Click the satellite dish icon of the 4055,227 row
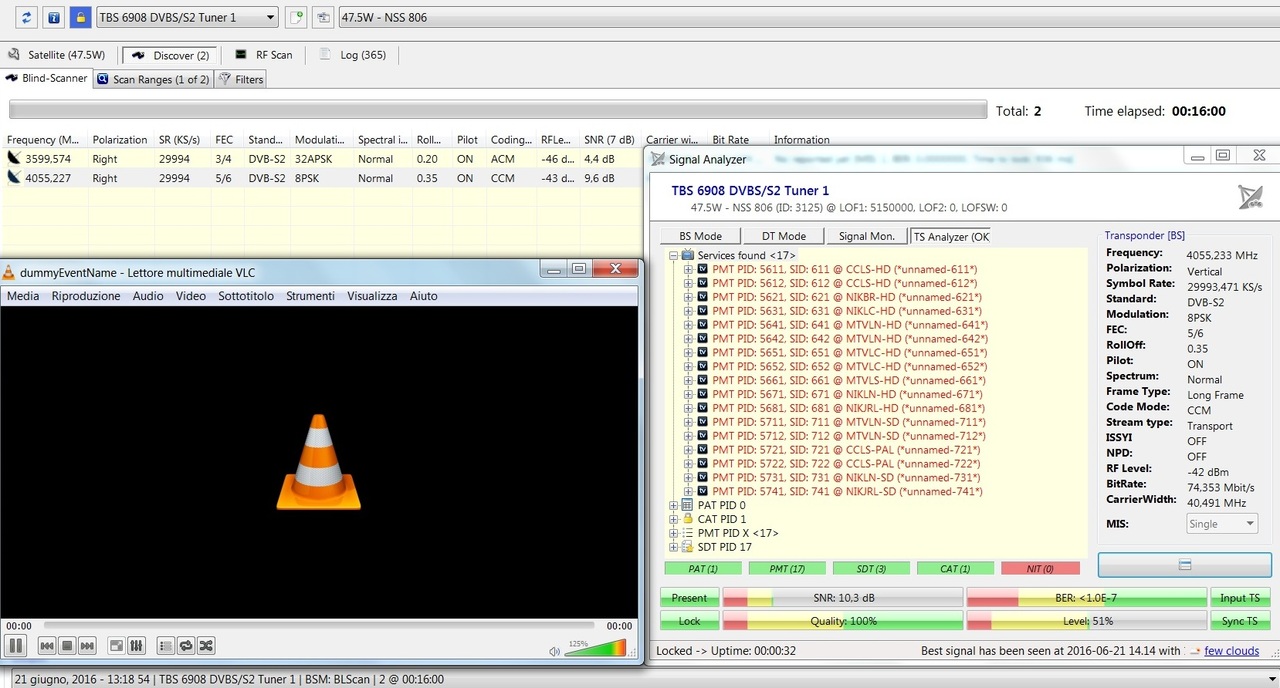The width and height of the screenshot is (1280, 688). (x=14, y=178)
